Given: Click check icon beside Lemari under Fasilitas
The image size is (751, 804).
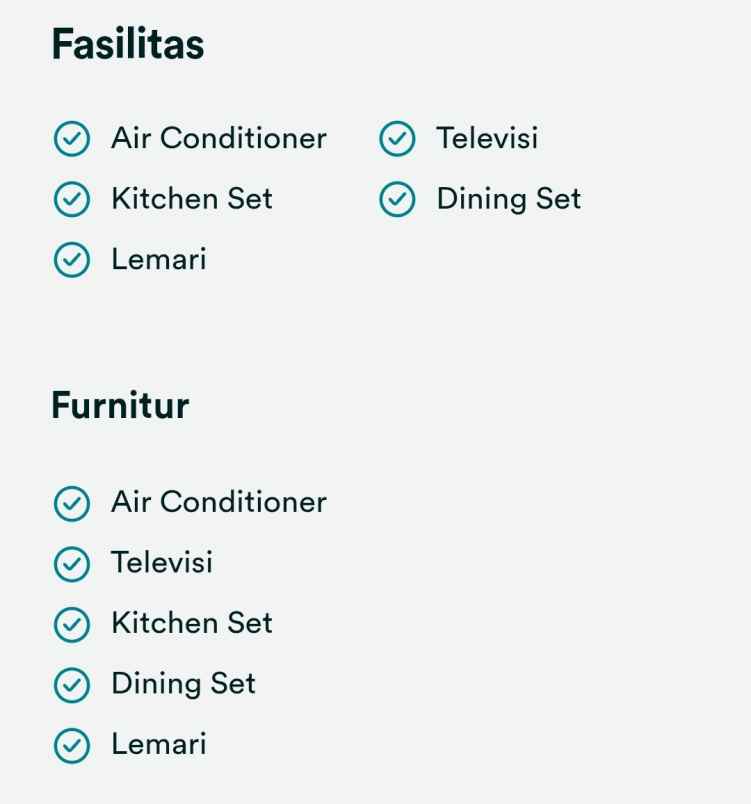Looking at the screenshot, I should 71,261.
